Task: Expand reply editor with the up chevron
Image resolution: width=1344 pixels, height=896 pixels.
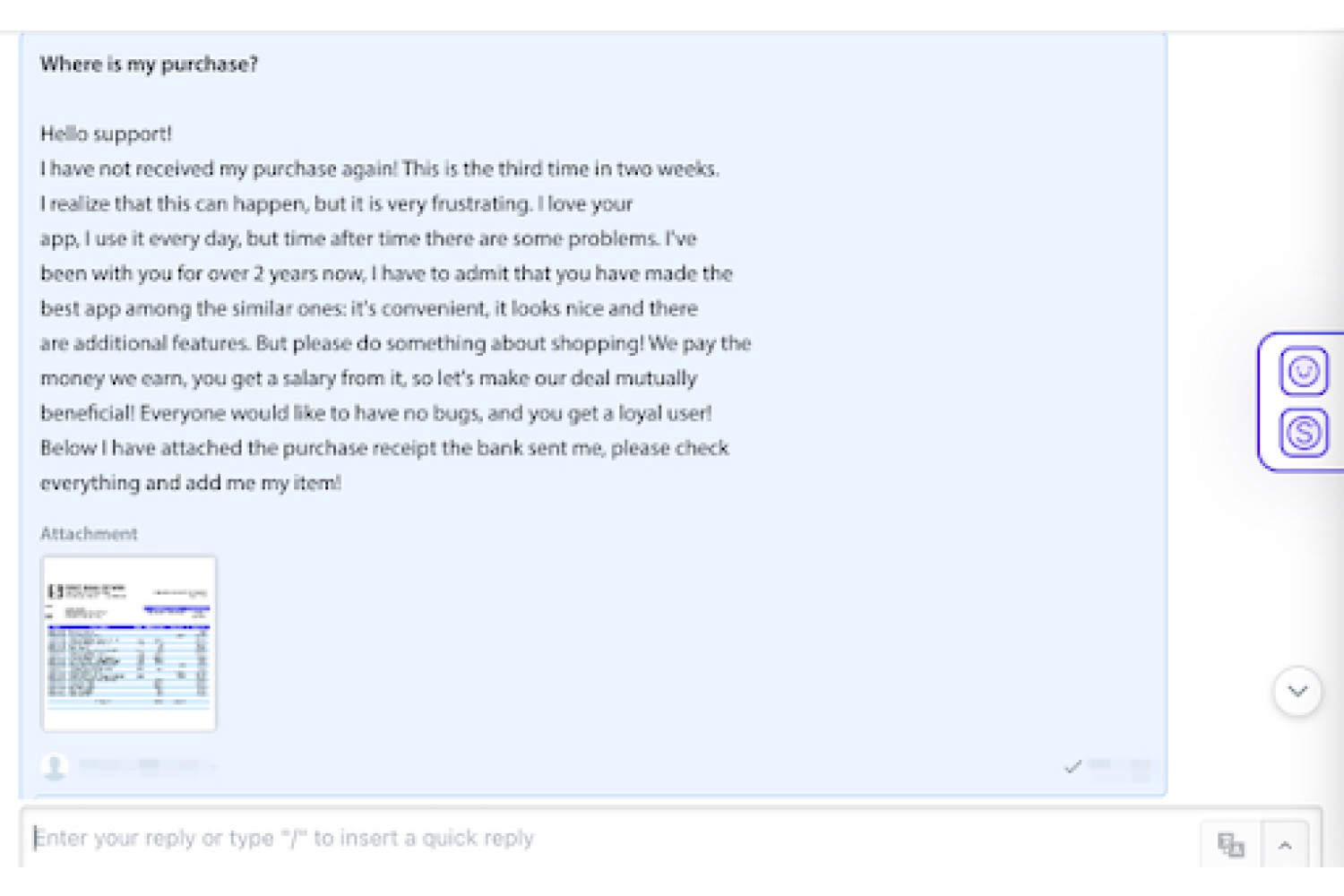Action: click(1285, 845)
